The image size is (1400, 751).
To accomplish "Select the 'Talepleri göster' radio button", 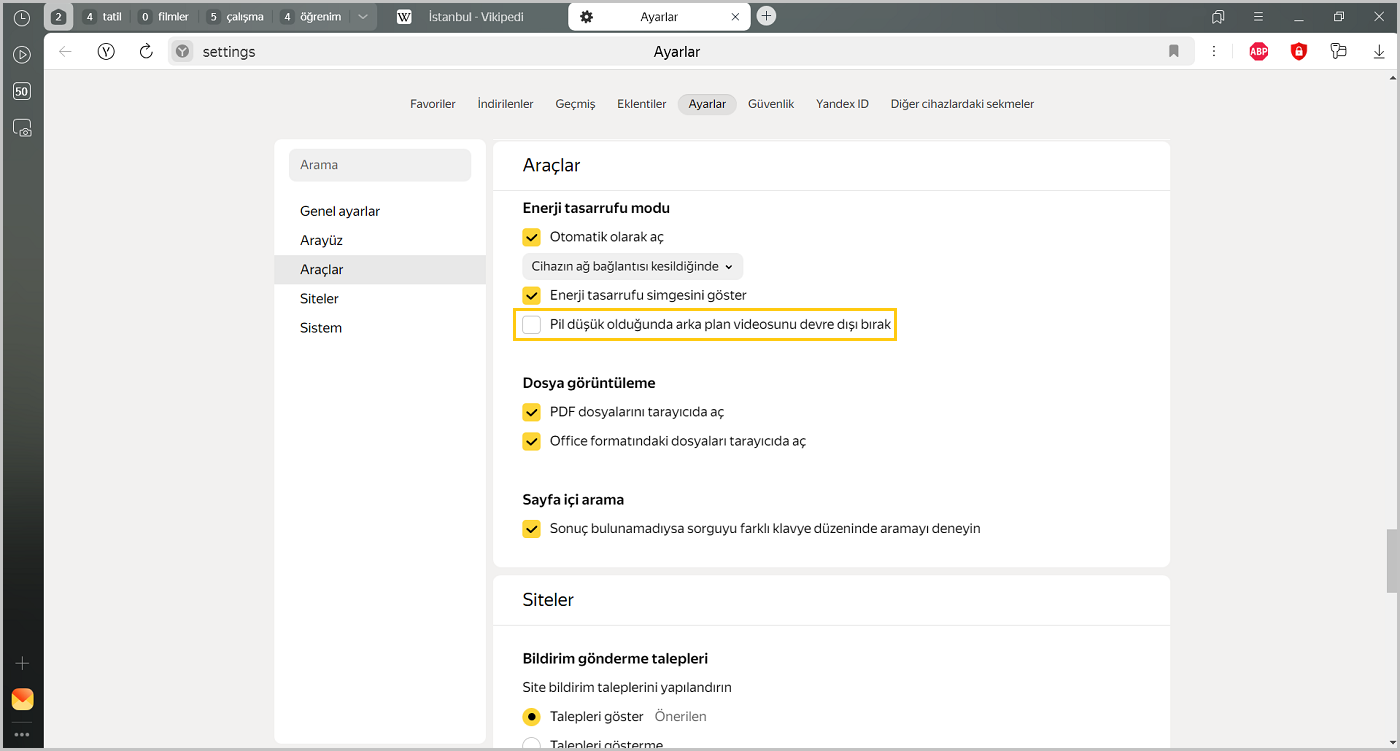I will point(532,717).
